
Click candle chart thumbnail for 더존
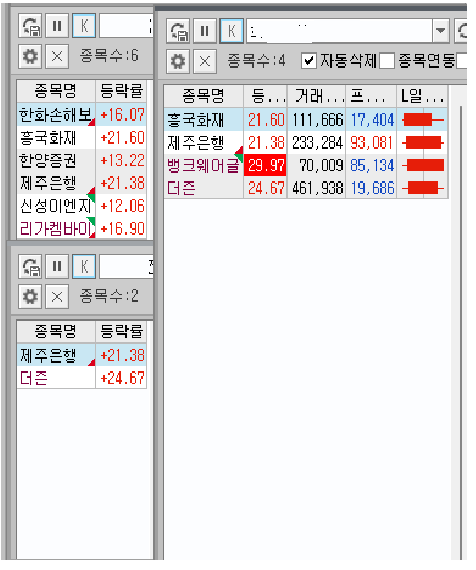pos(422,188)
